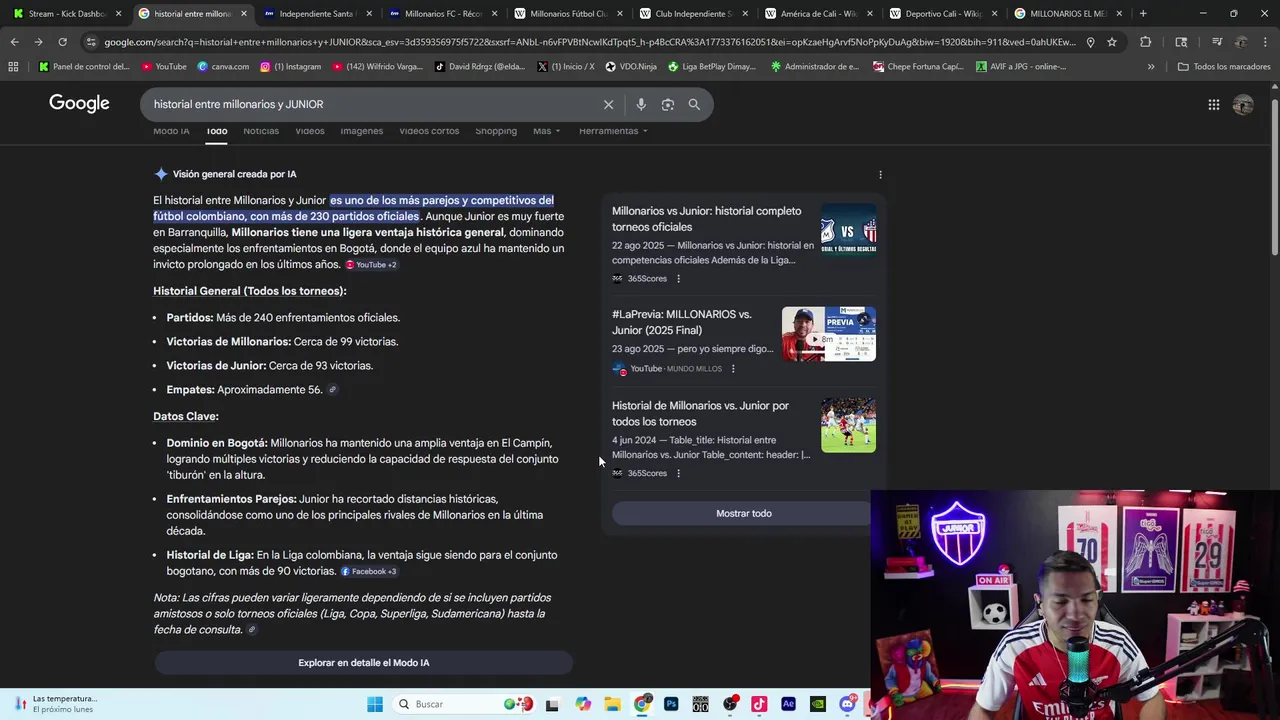Open Google Lens image search icon

point(667,104)
